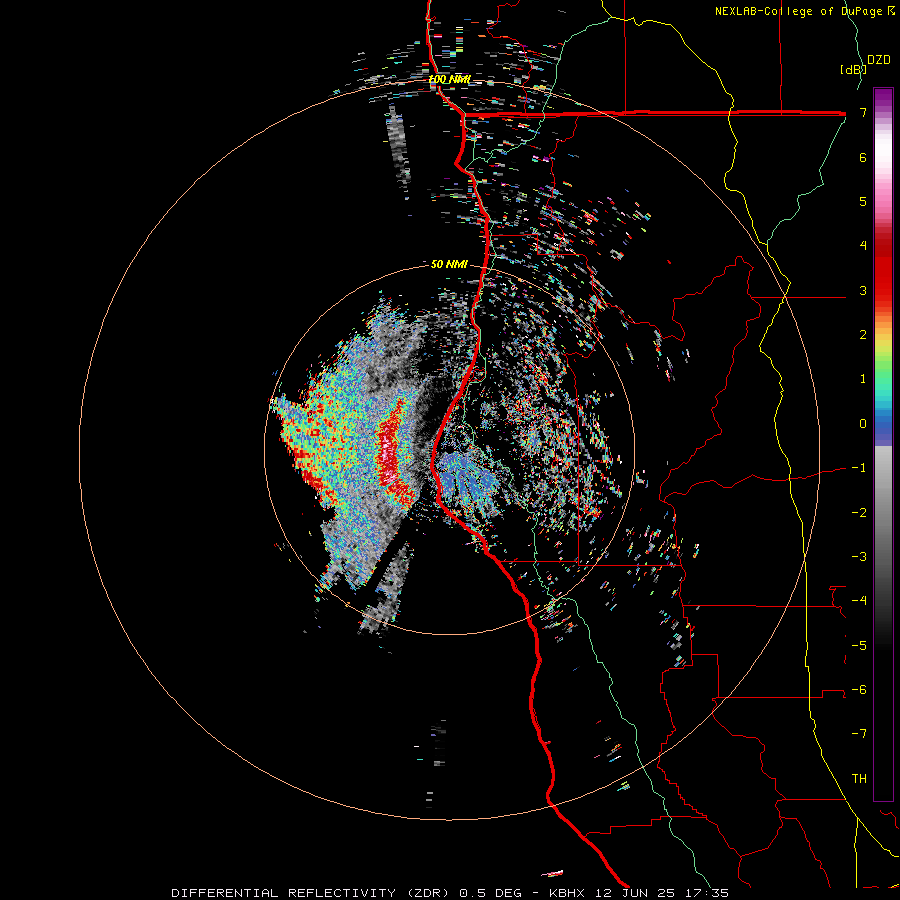Click the 7 value on color scale
900x900 pixels.
[x=863, y=112]
